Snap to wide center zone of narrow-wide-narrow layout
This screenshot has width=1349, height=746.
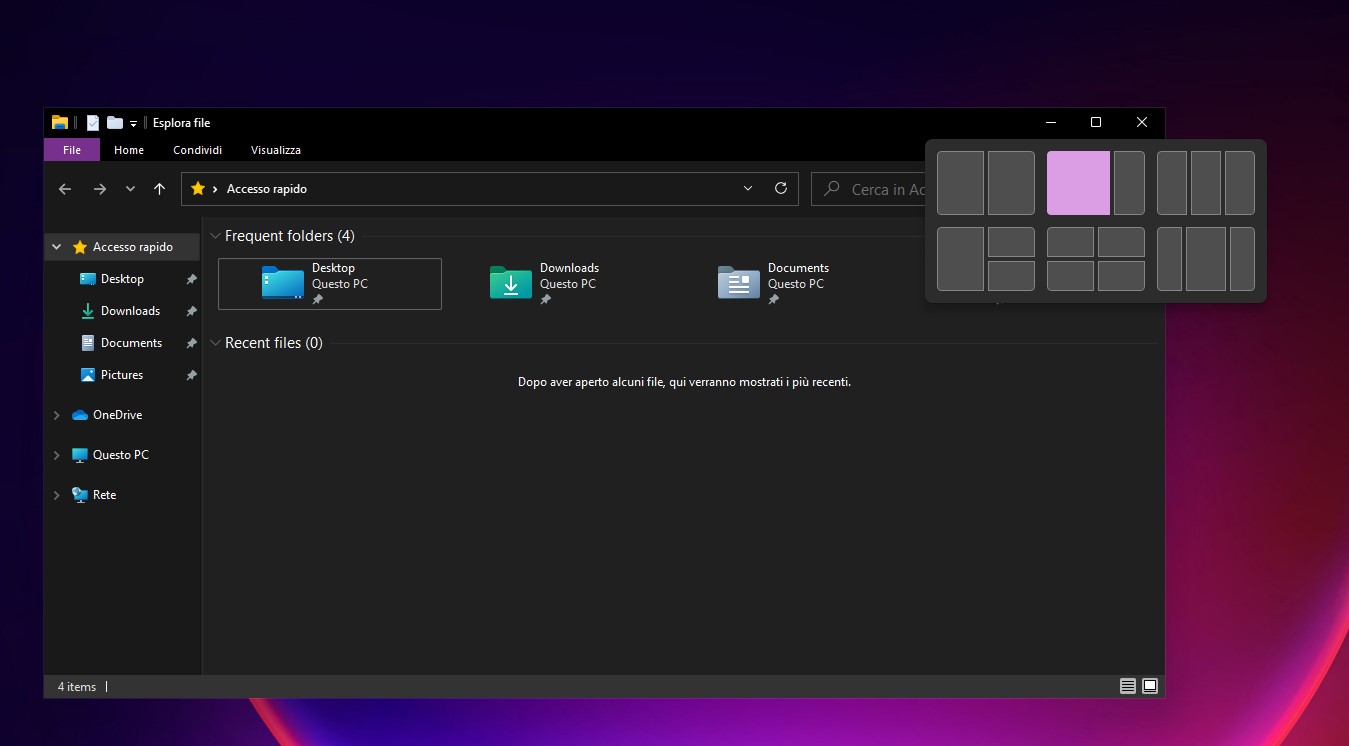tap(1206, 259)
